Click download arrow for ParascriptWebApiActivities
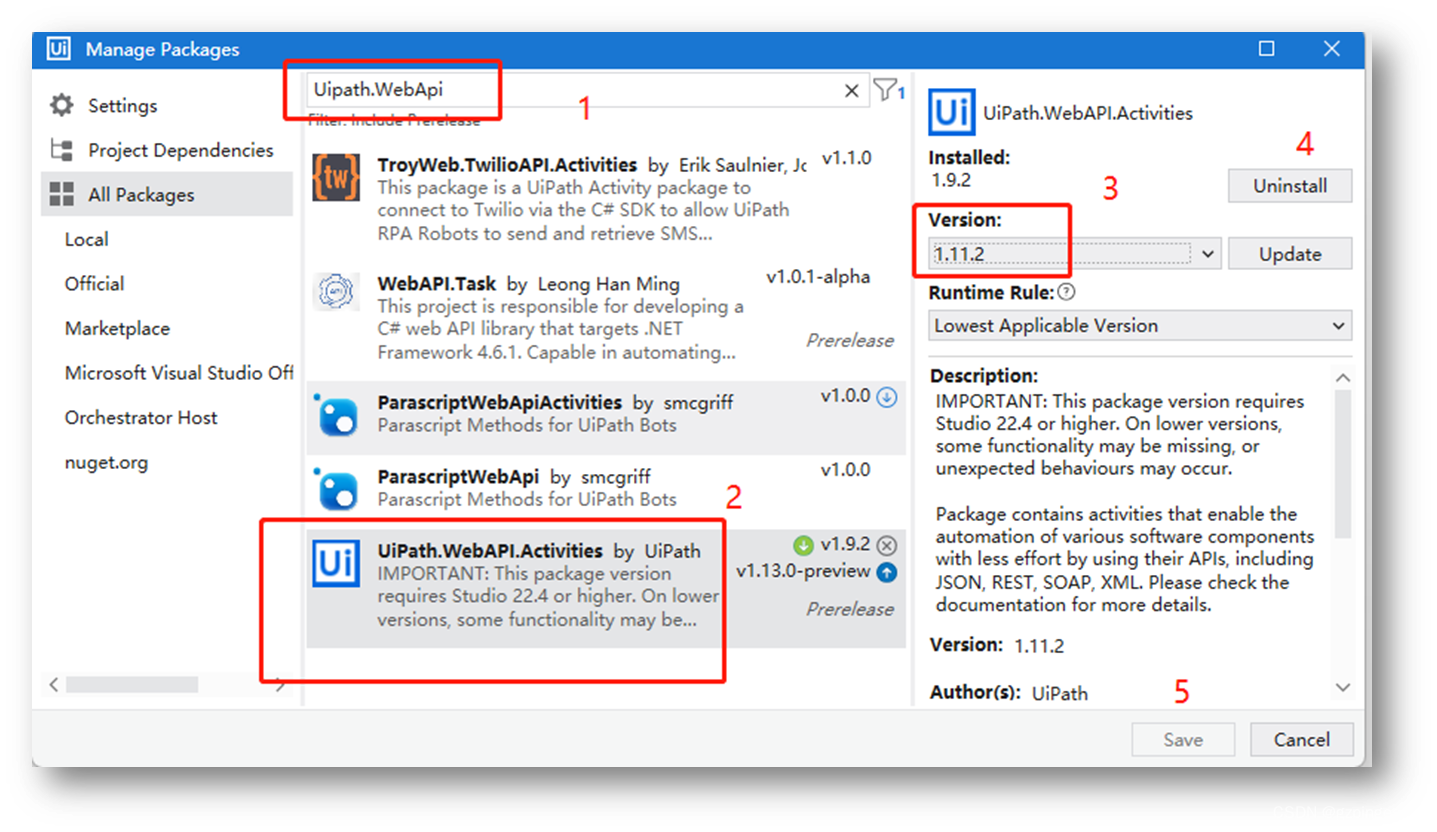 pyautogui.click(x=887, y=397)
